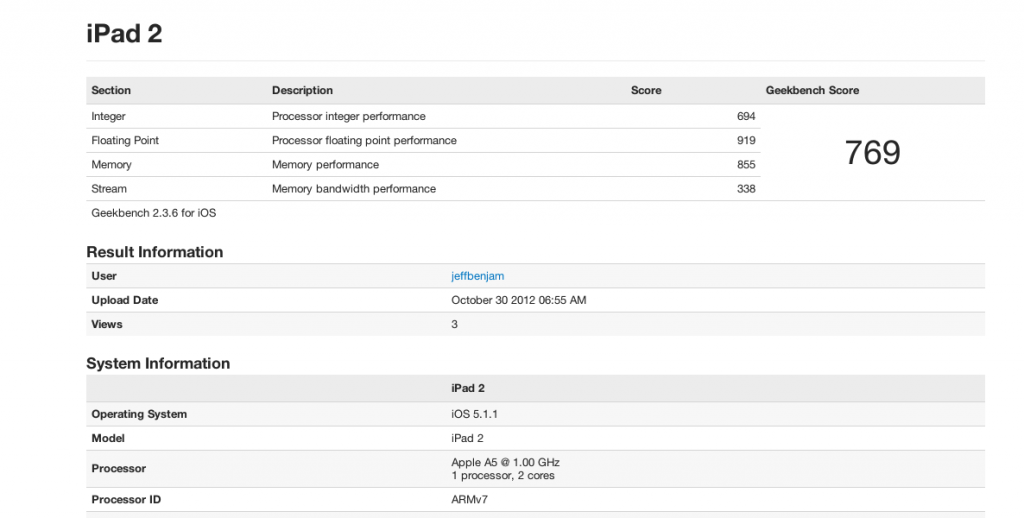Click the System Information heading

[x=158, y=364]
